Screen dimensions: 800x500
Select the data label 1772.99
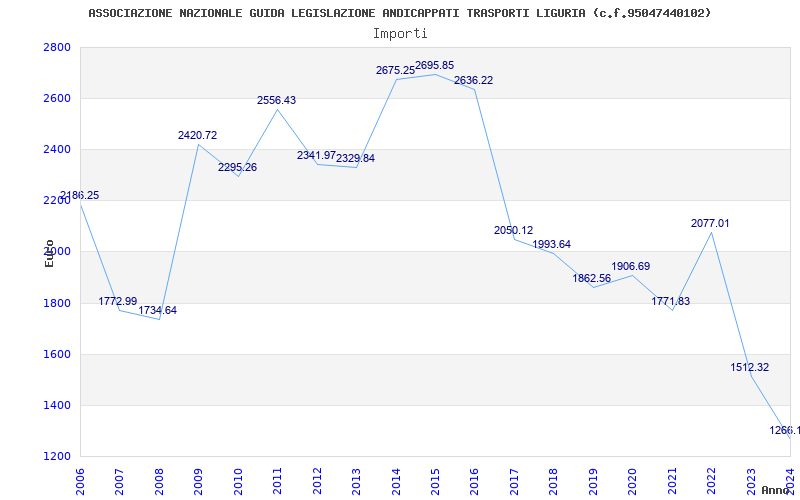point(118,302)
